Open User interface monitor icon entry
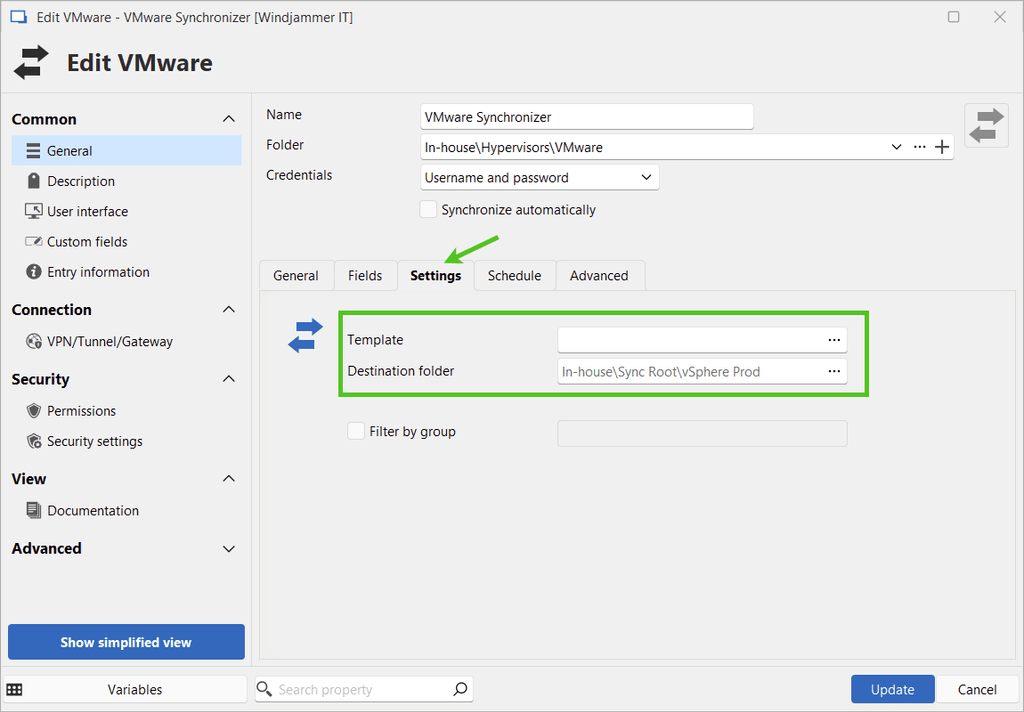The image size is (1024, 712). click(33, 211)
